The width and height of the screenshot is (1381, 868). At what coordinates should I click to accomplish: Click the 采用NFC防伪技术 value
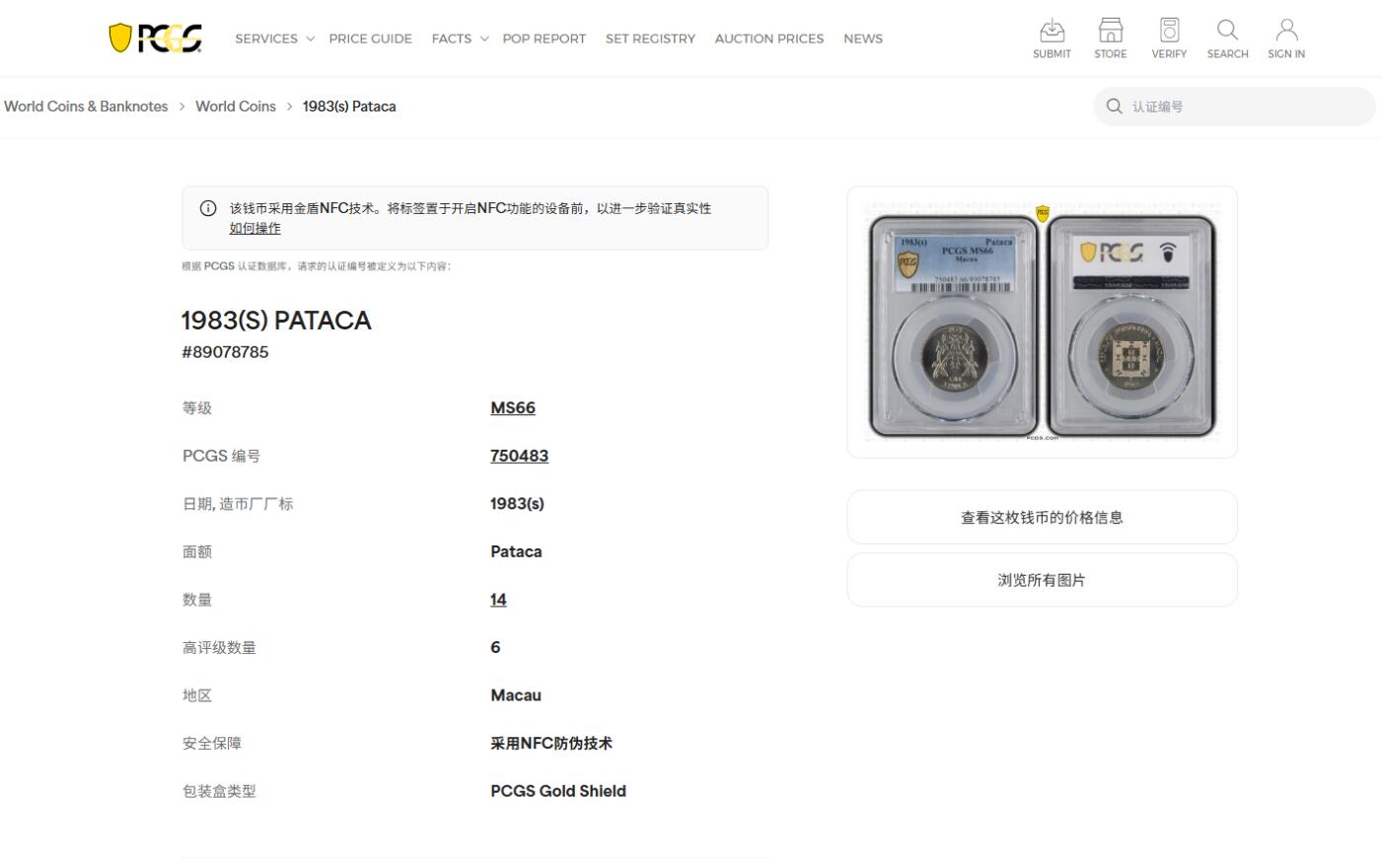[551, 744]
